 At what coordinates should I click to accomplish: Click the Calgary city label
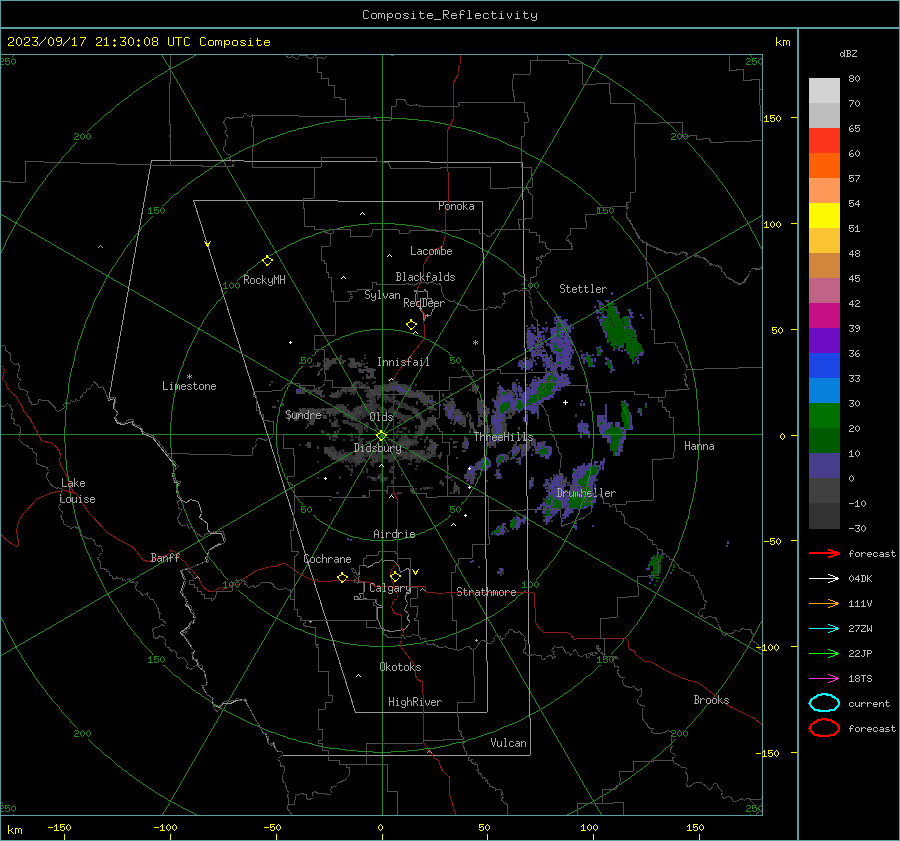point(390,588)
